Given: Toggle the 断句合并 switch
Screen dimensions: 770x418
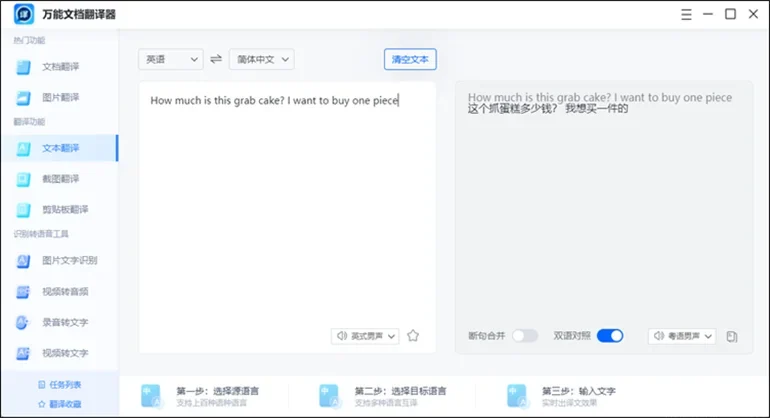Looking at the screenshot, I should 524,336.
